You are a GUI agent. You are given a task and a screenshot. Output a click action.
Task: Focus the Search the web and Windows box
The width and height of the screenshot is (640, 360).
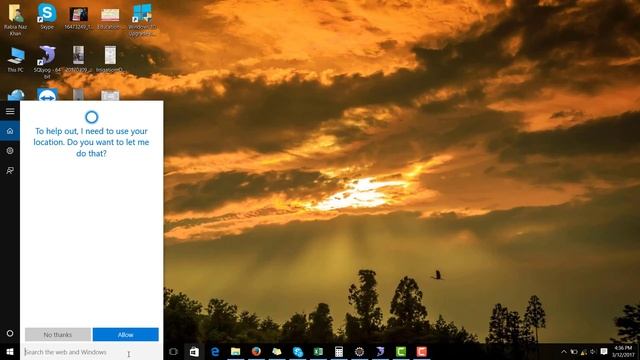91,351
